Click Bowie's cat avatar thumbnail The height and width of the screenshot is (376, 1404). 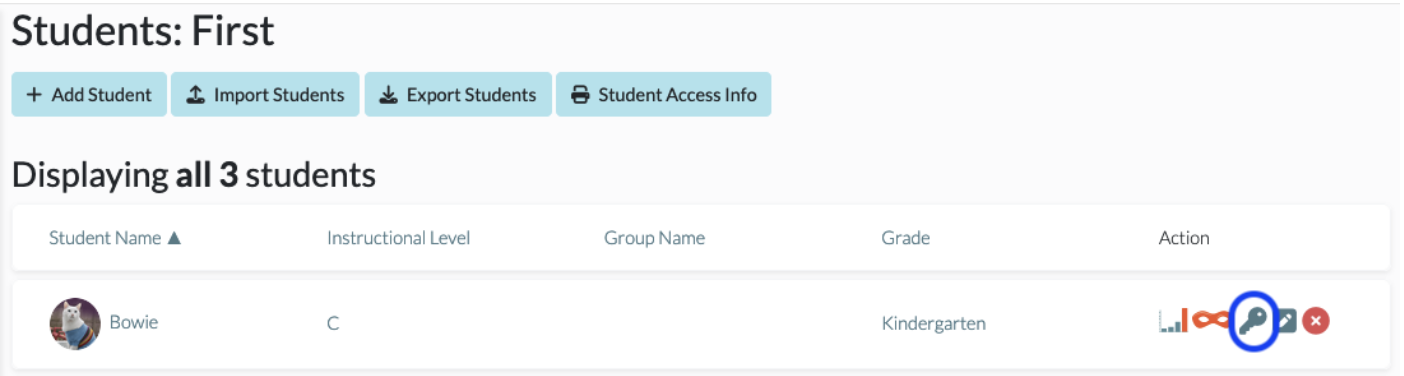click(x=75, y=323)
